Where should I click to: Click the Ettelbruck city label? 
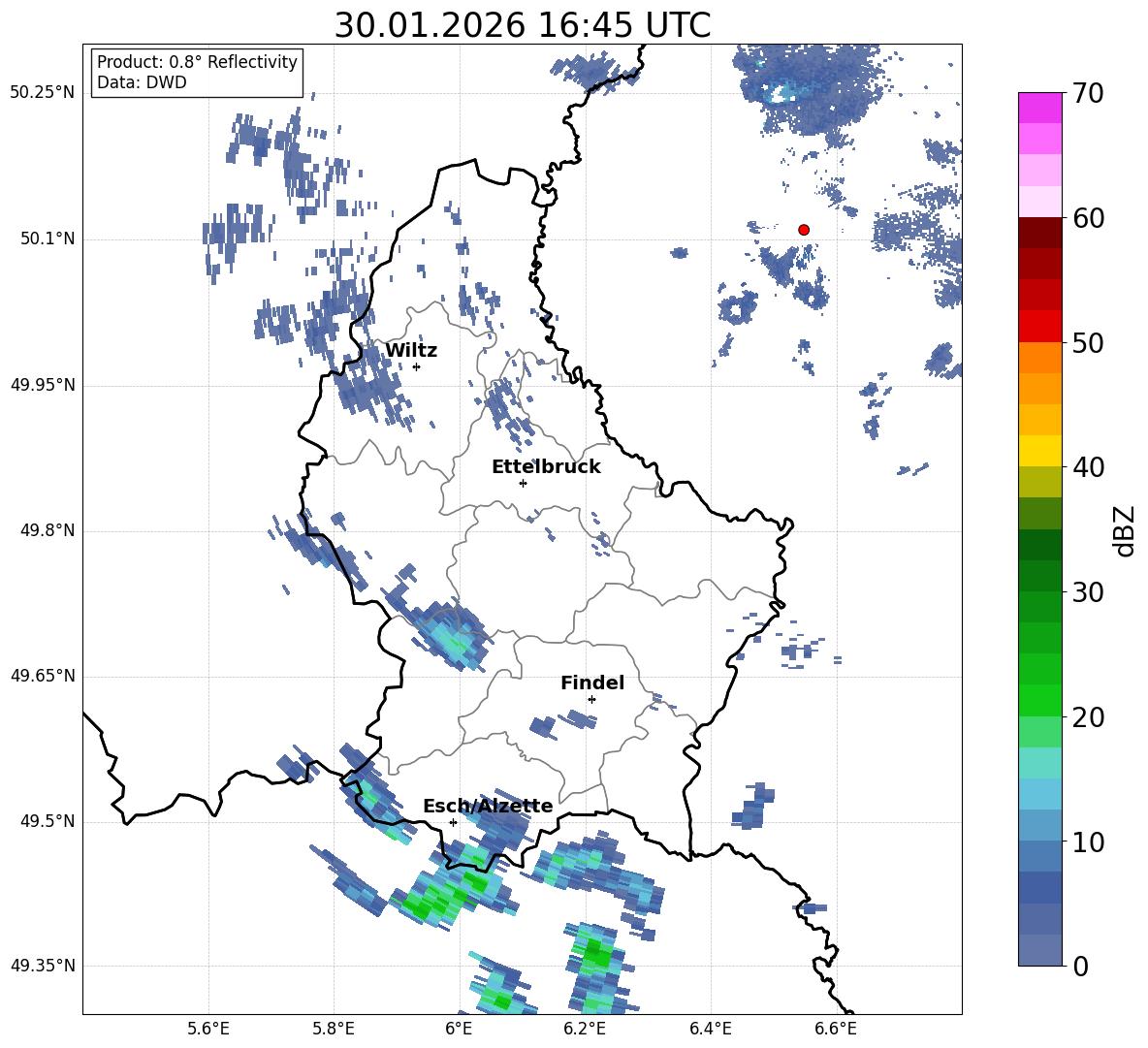(x=546, y=467)
